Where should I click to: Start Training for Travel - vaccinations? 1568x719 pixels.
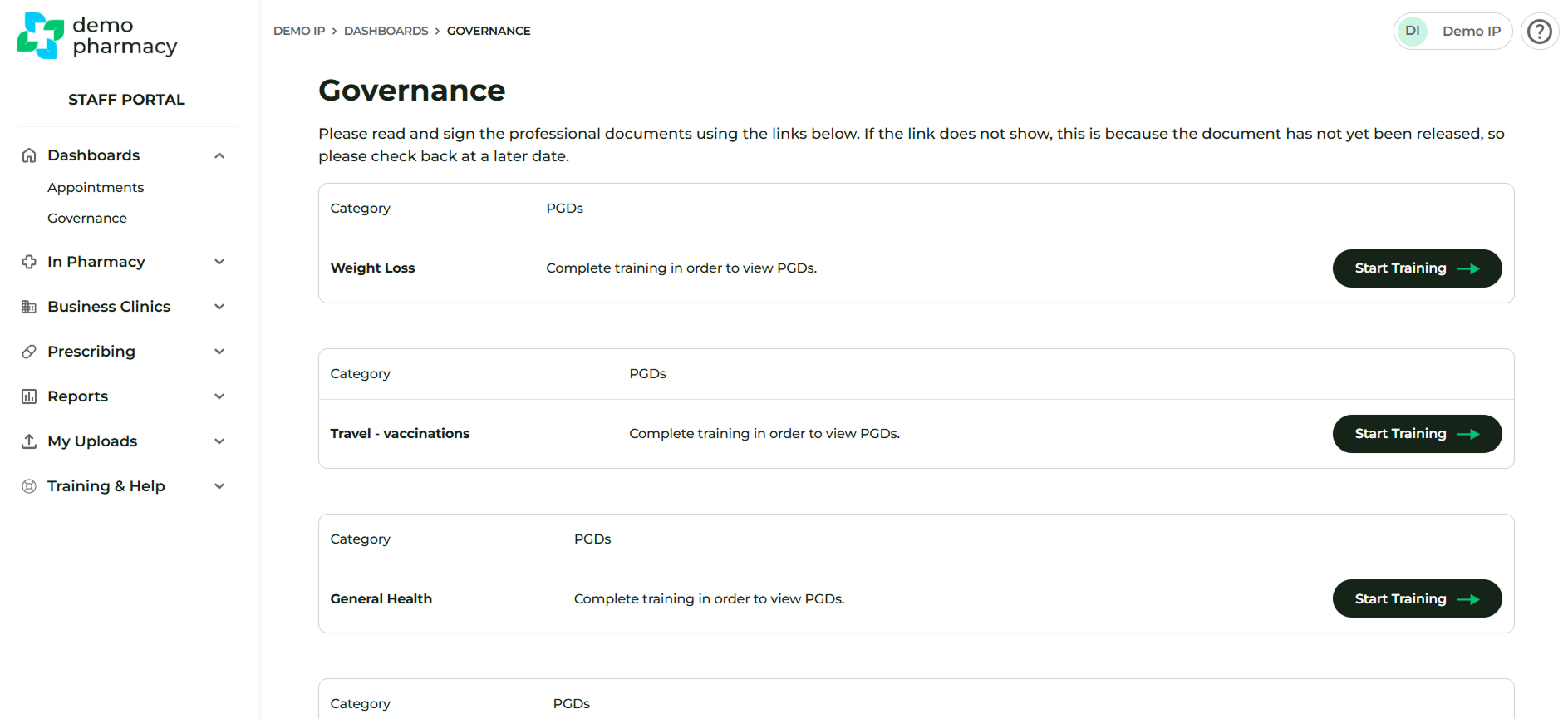[x=1416, y=434]
